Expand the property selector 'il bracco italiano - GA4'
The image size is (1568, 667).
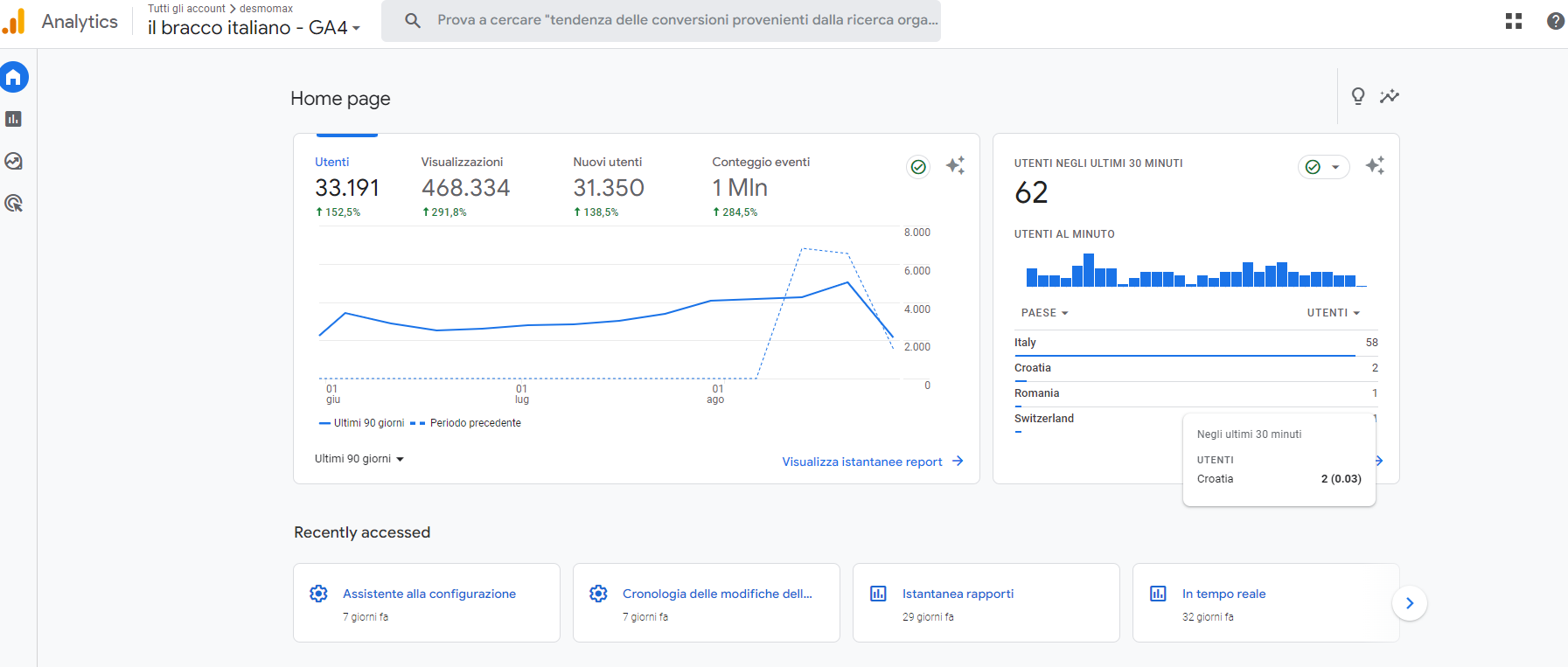[x=254, y=28]
